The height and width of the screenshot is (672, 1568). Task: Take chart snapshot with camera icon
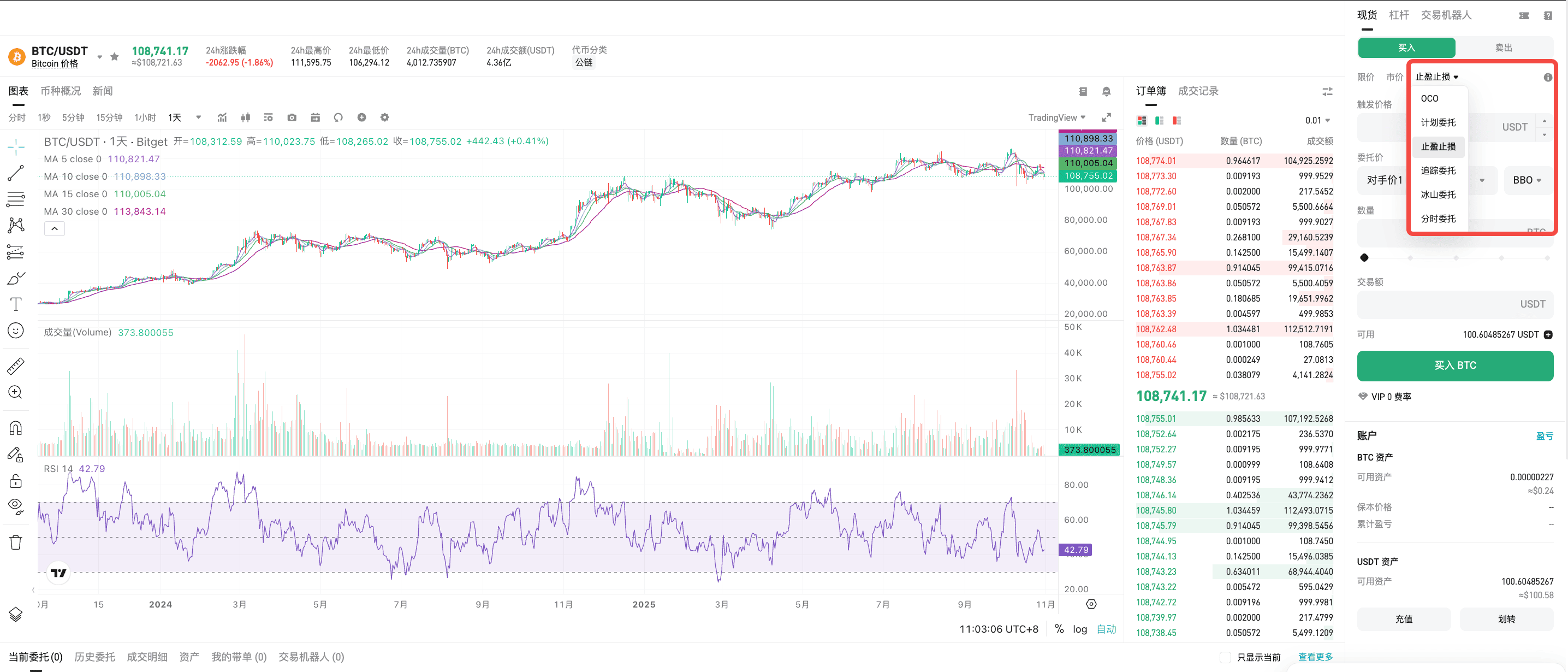point(292,117)
